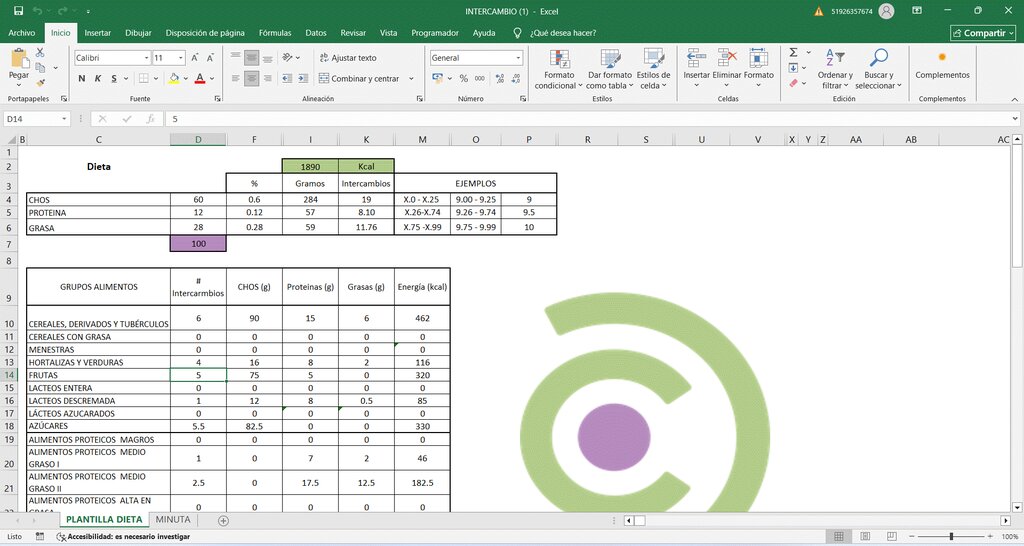The width and height of the screenshot is (1024, 546).
Task: Toggle Bold formatting with the N button
Action: point(82,78)
